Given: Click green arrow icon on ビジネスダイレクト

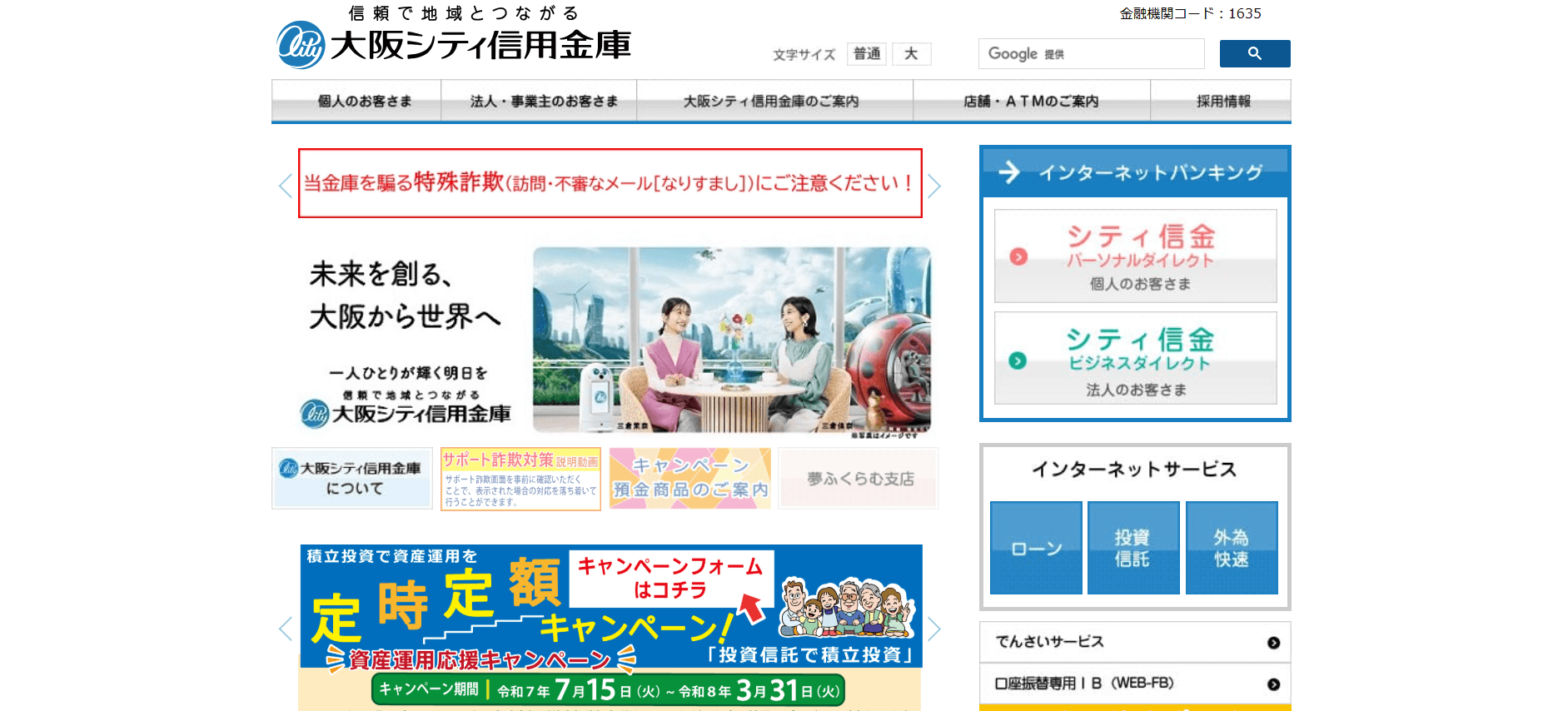Looking at the screenshot, I should click(1018, 360).
